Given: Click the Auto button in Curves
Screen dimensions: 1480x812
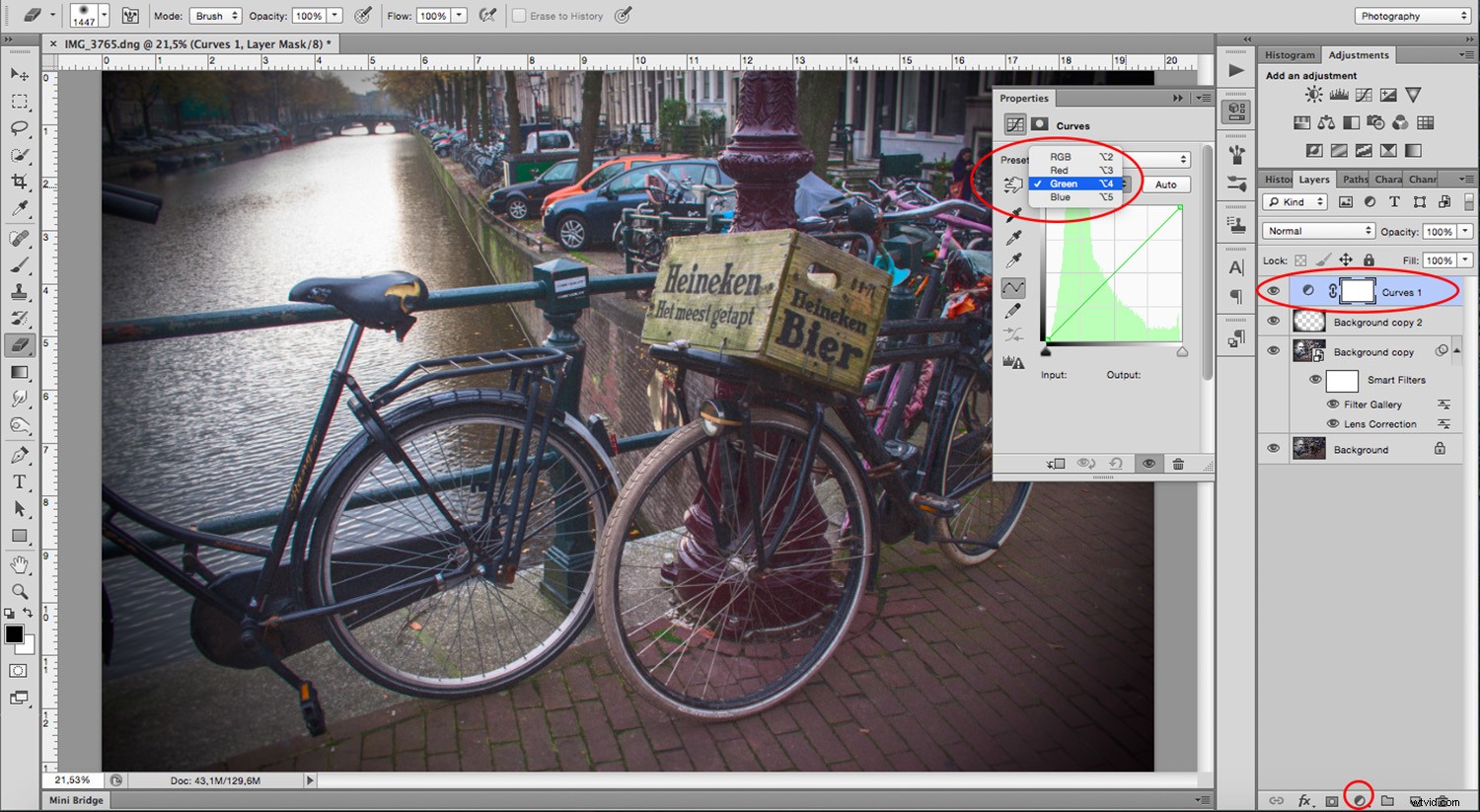Looking at the screenshot, I should 1165,185.
